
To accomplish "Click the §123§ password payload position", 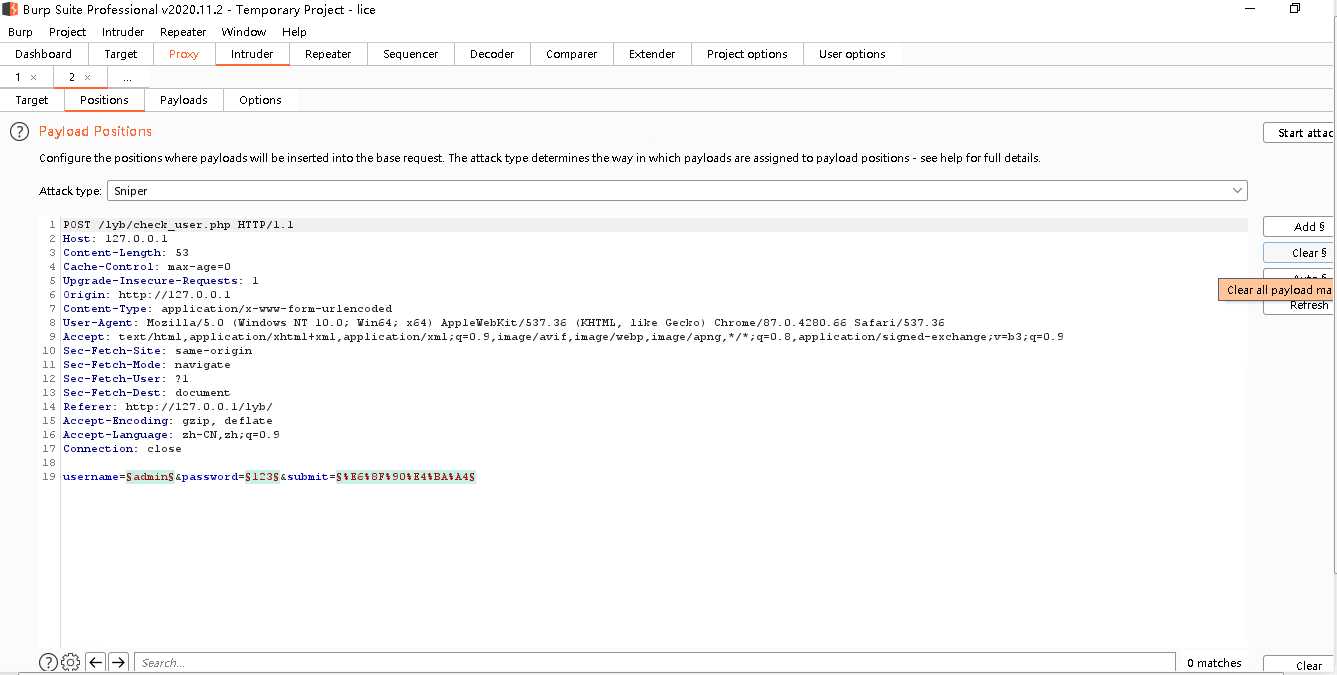I will (262, 477).
